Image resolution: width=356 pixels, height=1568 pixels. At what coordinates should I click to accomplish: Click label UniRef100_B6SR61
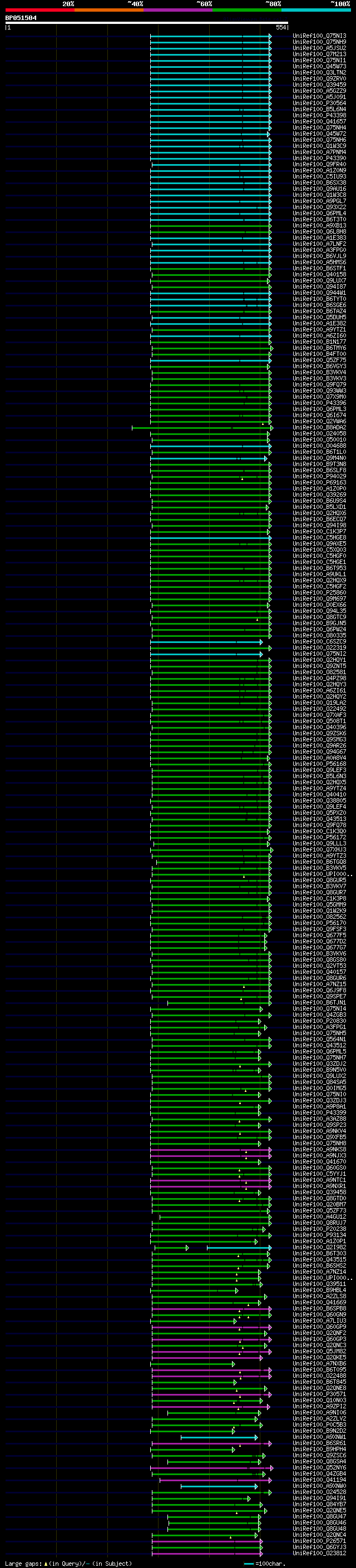tap(319, 1443)
